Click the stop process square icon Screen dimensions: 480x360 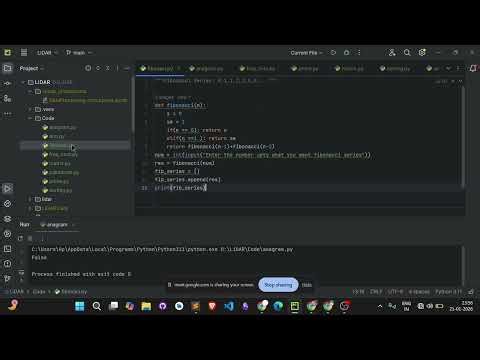[30, 238]
